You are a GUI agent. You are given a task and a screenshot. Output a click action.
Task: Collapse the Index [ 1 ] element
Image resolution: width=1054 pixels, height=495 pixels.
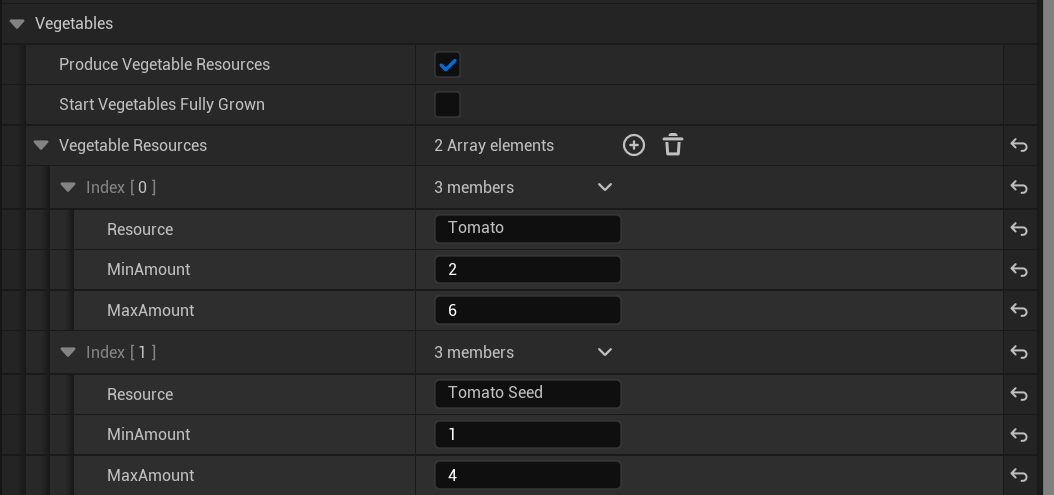coord(68,352)
